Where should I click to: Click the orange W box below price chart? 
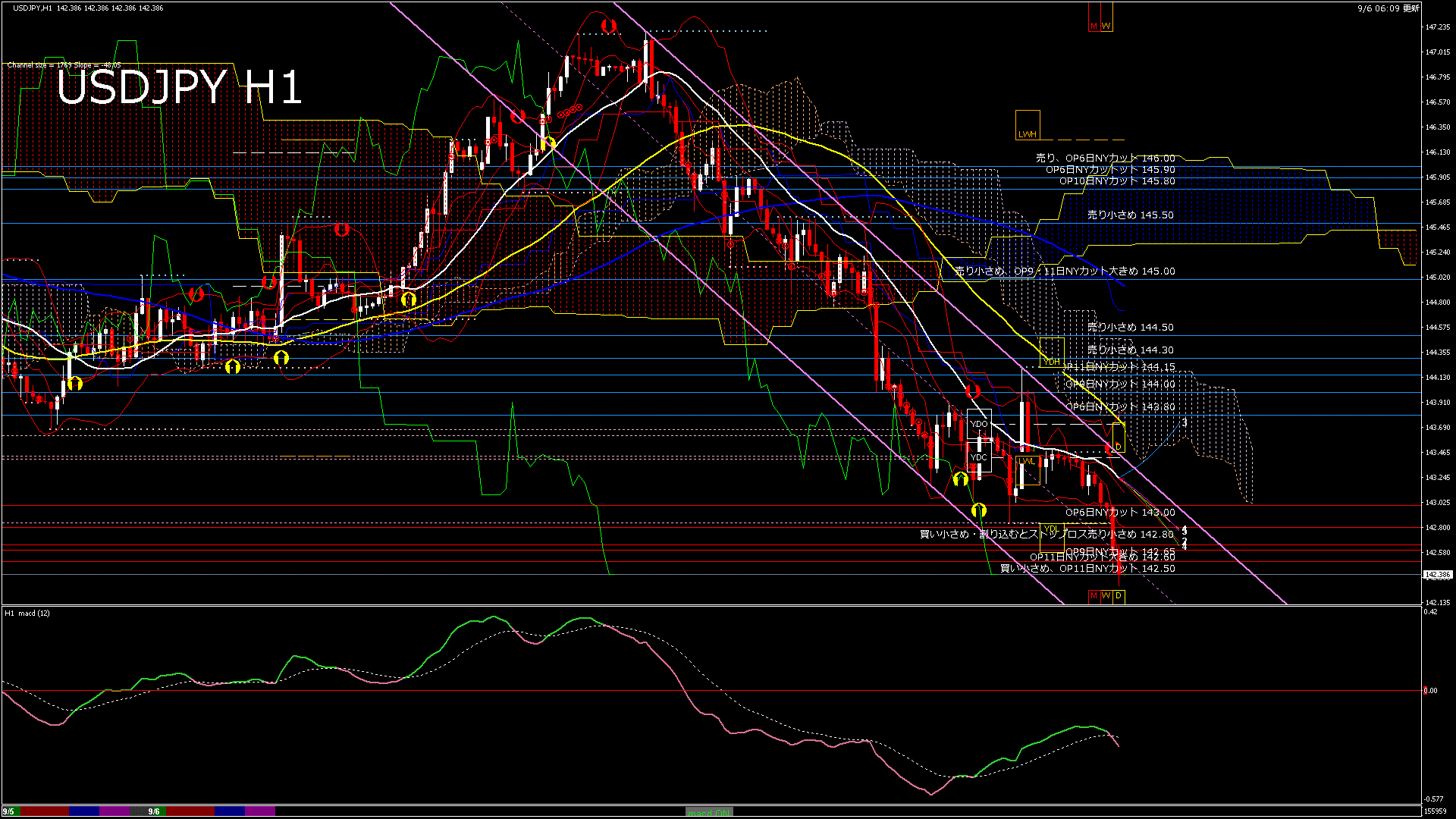[x=1106, y=596]
